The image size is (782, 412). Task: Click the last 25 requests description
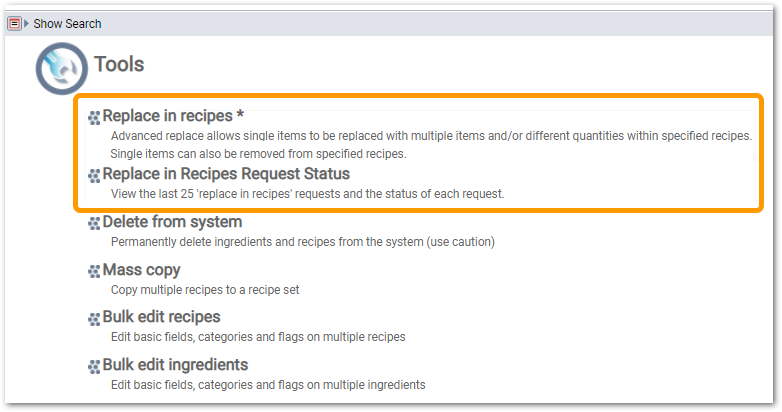pyautogui.click(x=308, y=194)
